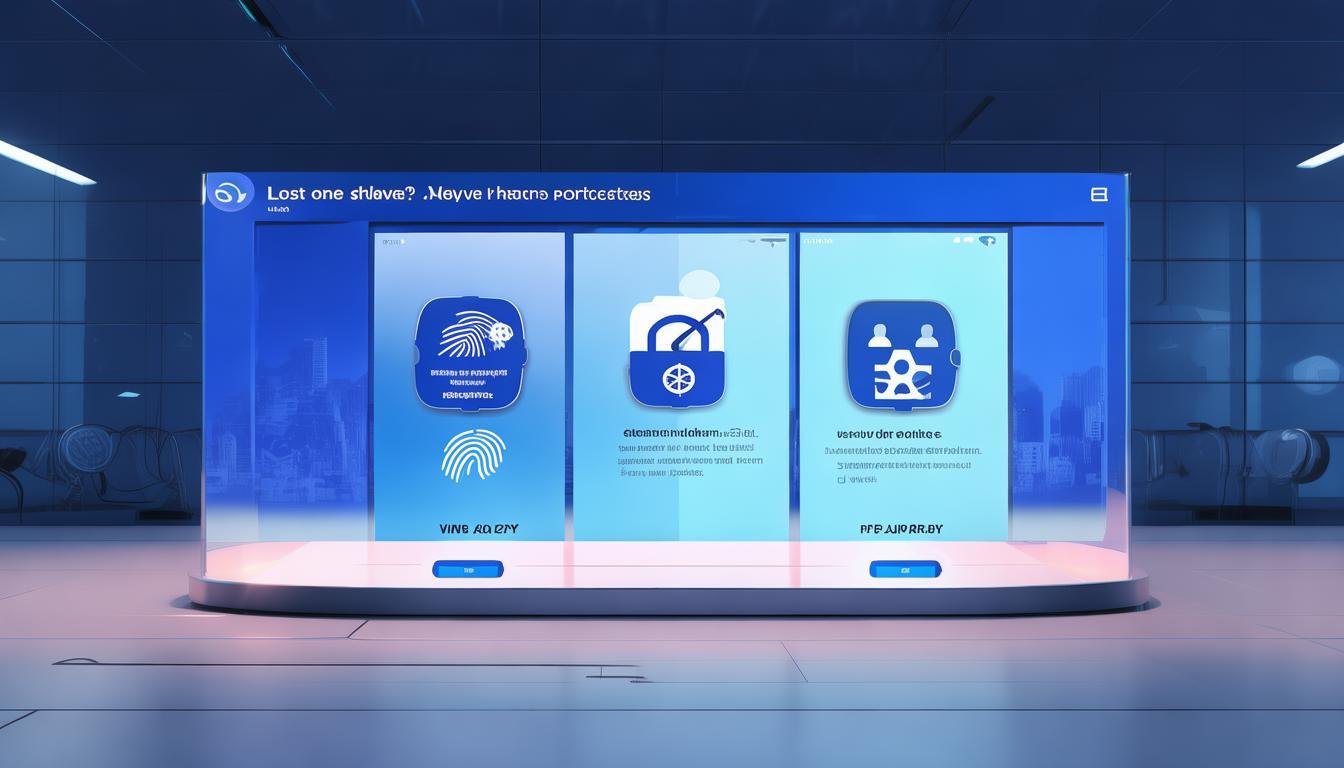This screenshot has width=1344, height=768.
Task: Click the status icons atop the right panel
Action: 974,241
